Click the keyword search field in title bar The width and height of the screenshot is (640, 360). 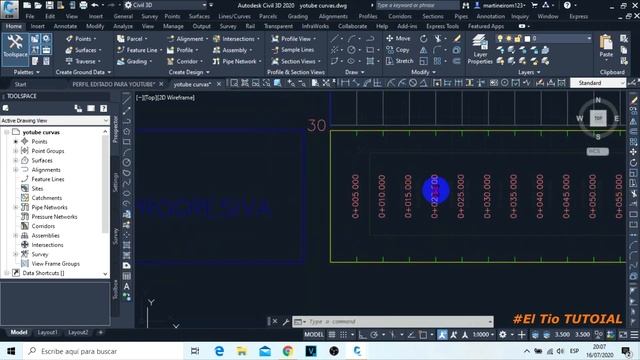pos(417,5)
